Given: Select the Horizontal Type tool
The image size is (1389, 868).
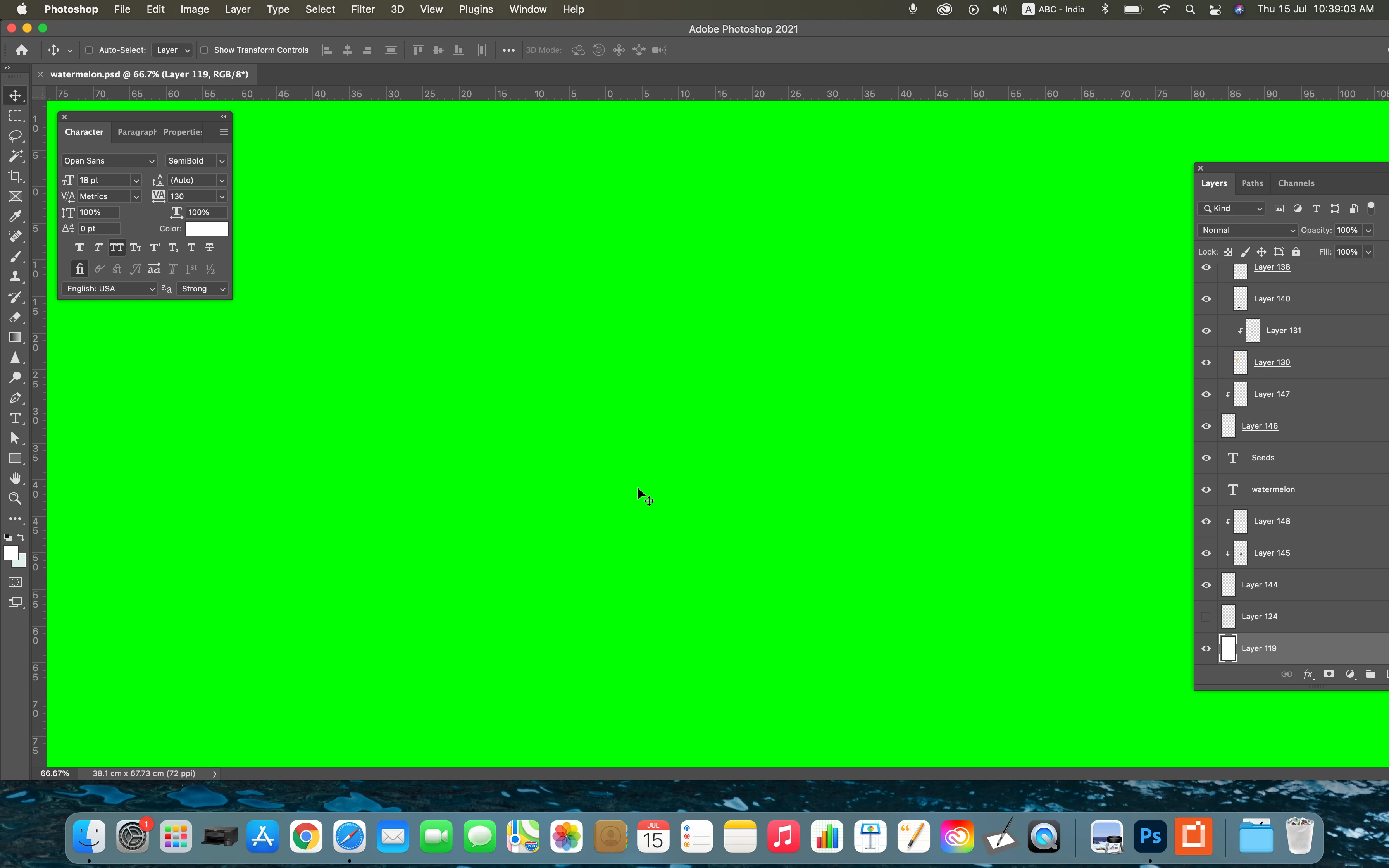Looking at the screenshot, I should (16, 418).
